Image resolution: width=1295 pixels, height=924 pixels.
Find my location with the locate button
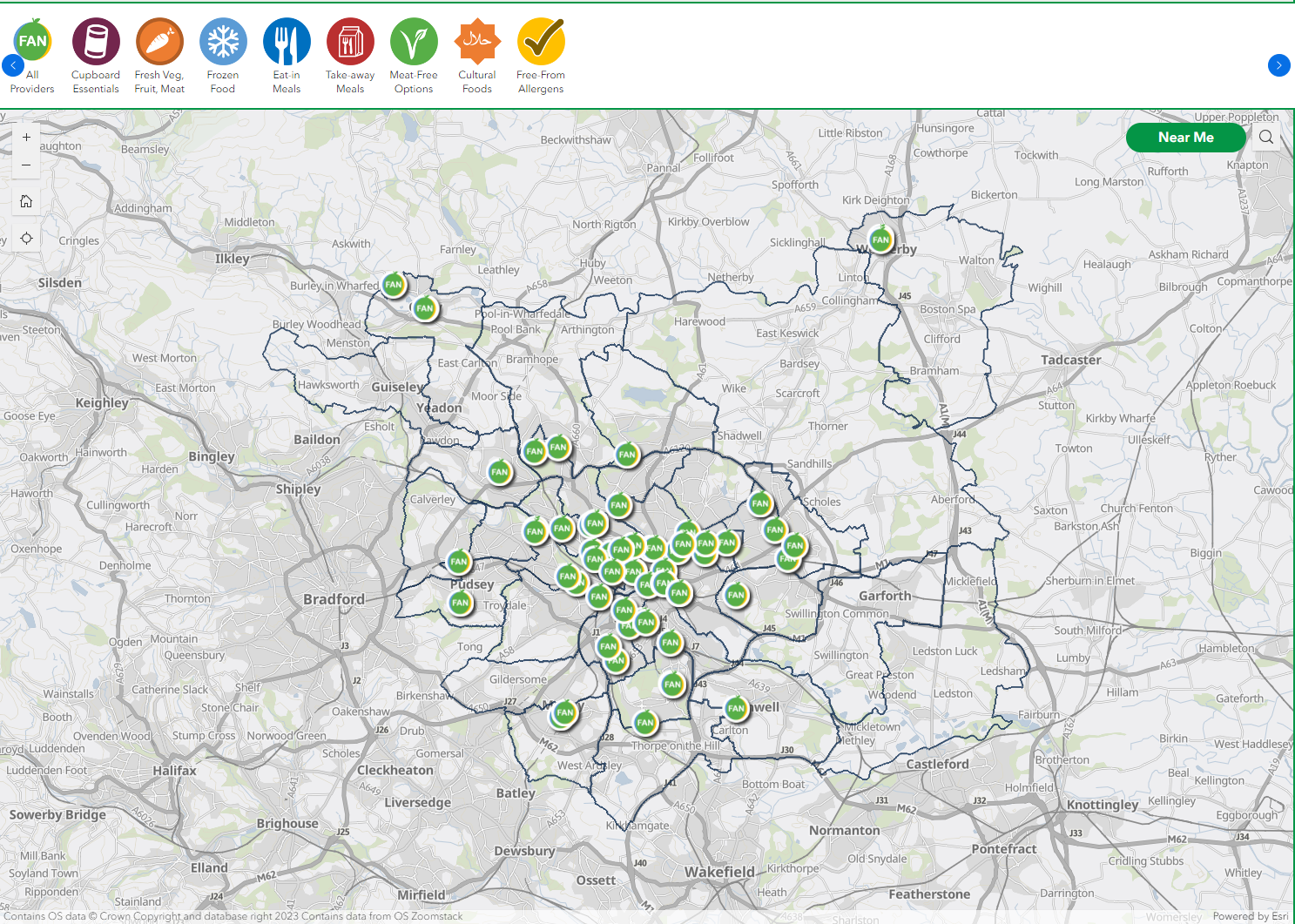tap(26, 239)
